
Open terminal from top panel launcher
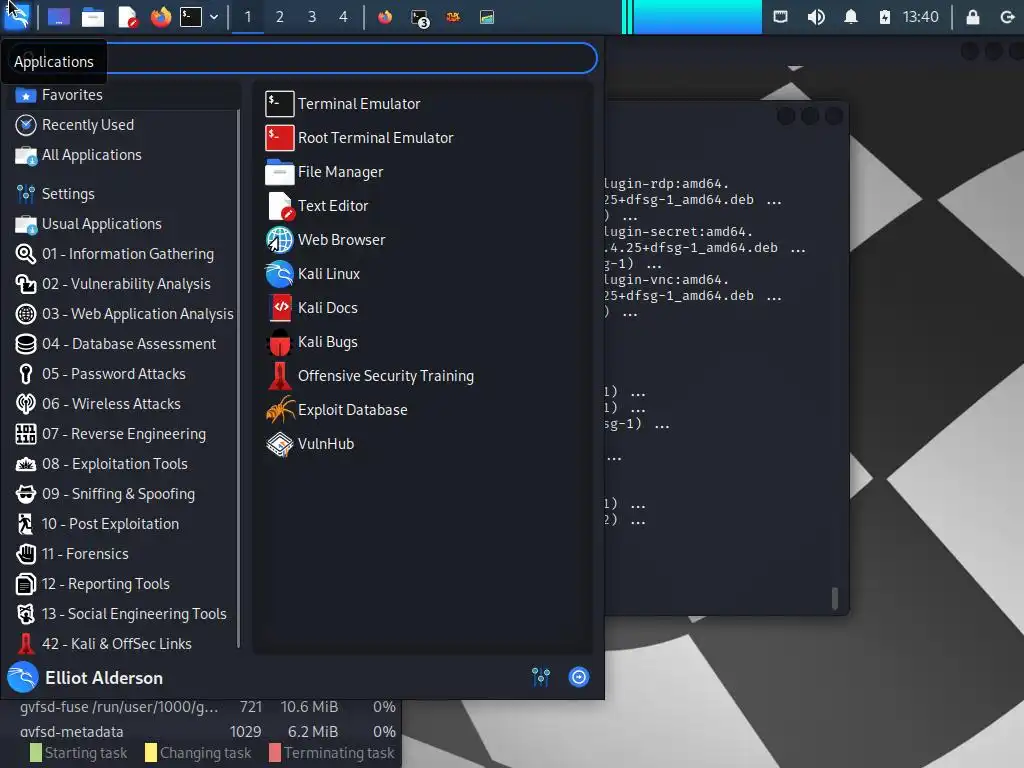coord(191,17)
